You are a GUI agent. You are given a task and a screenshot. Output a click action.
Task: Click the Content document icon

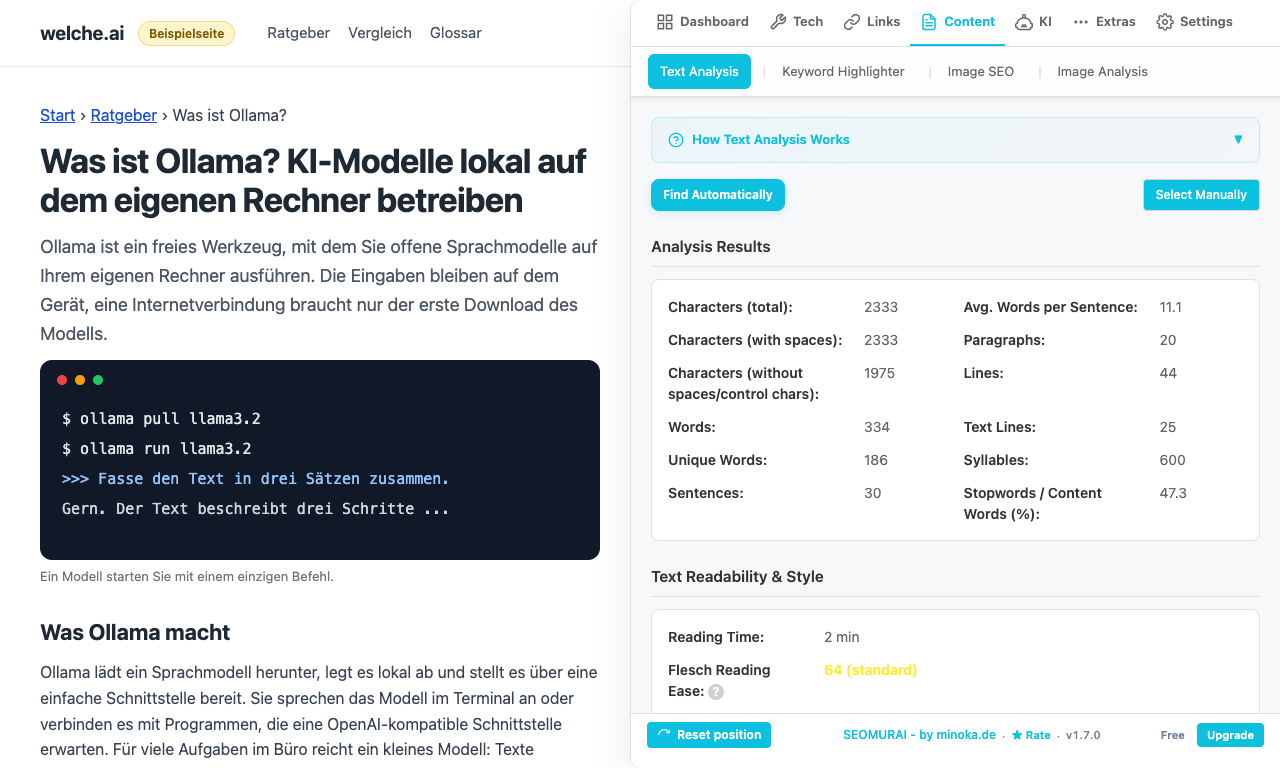929,22
